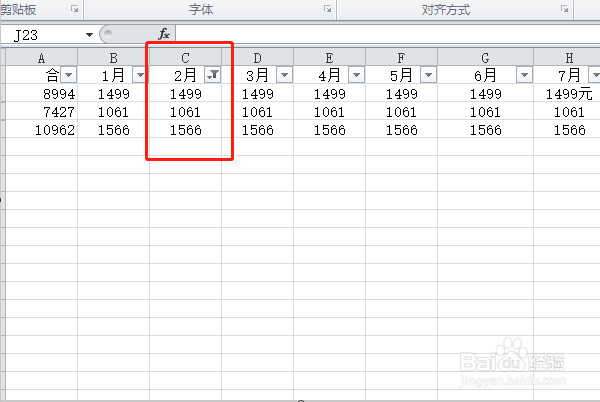
Task: Select the 1499 cell in column B
Action: [113, 93]
